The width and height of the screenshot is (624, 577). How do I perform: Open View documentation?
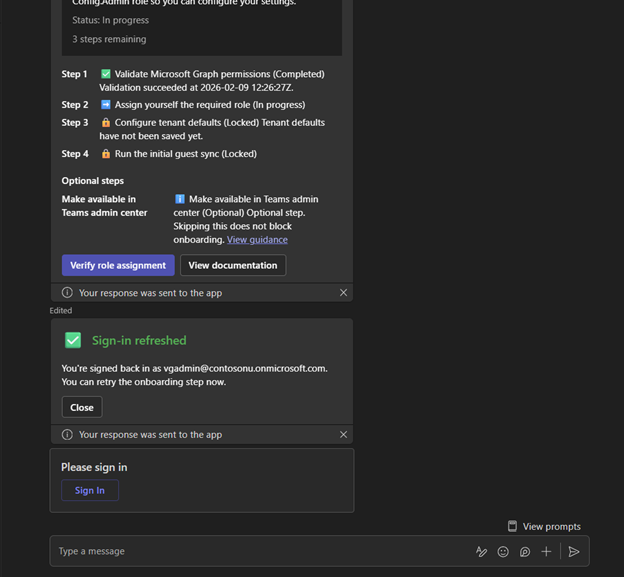click(x=233, y=265)
